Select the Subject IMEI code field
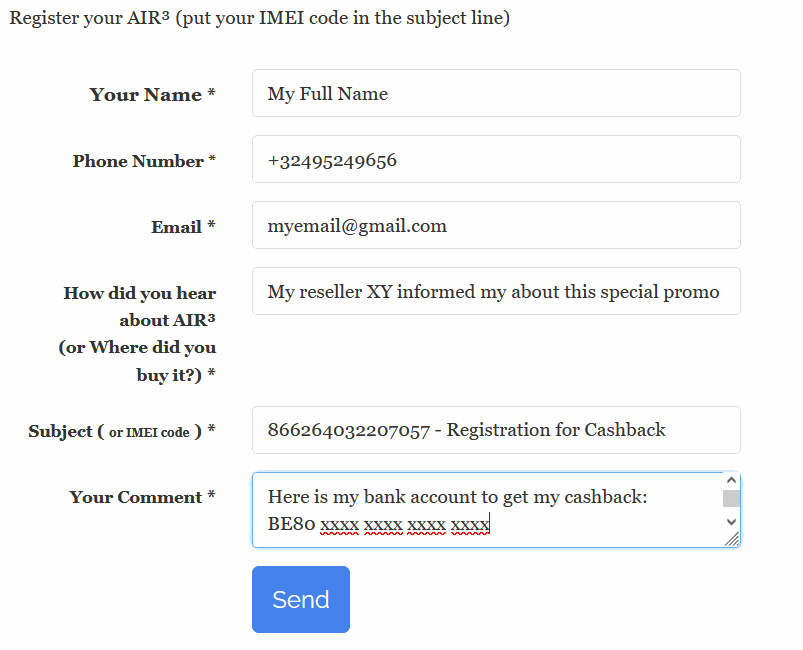 [x=496, y=430]
